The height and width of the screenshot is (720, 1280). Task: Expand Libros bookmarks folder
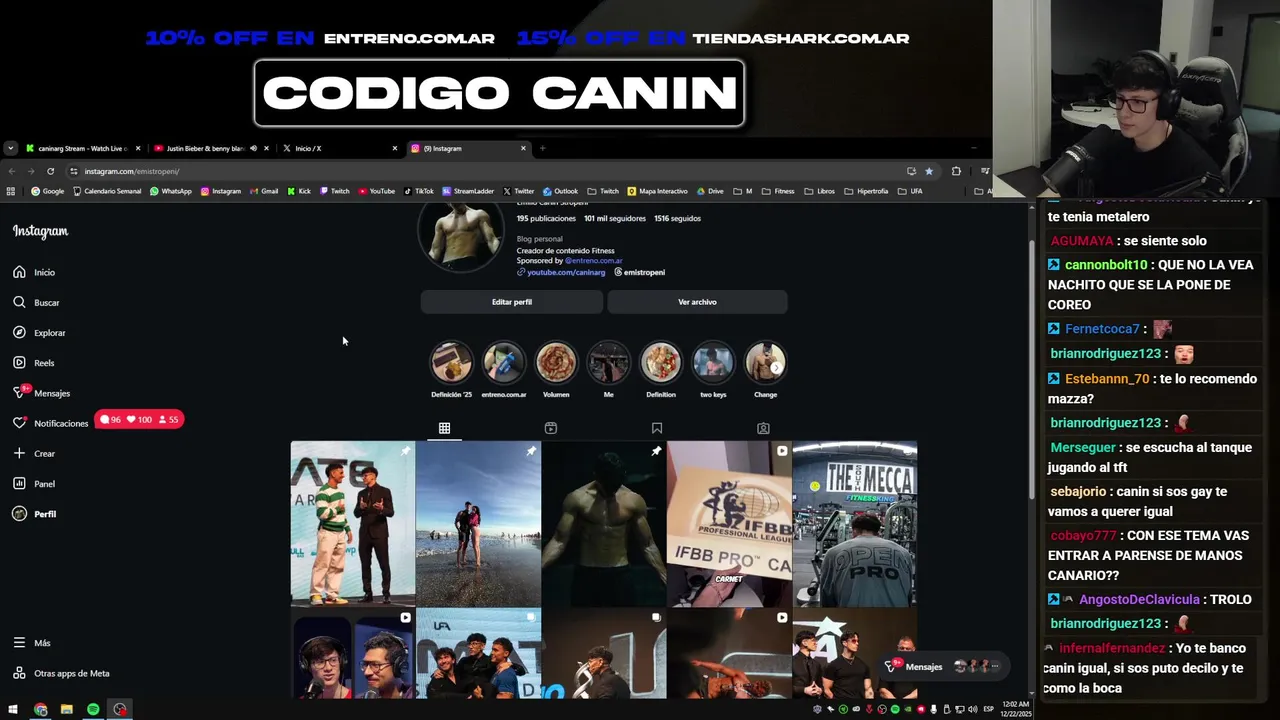820,191
